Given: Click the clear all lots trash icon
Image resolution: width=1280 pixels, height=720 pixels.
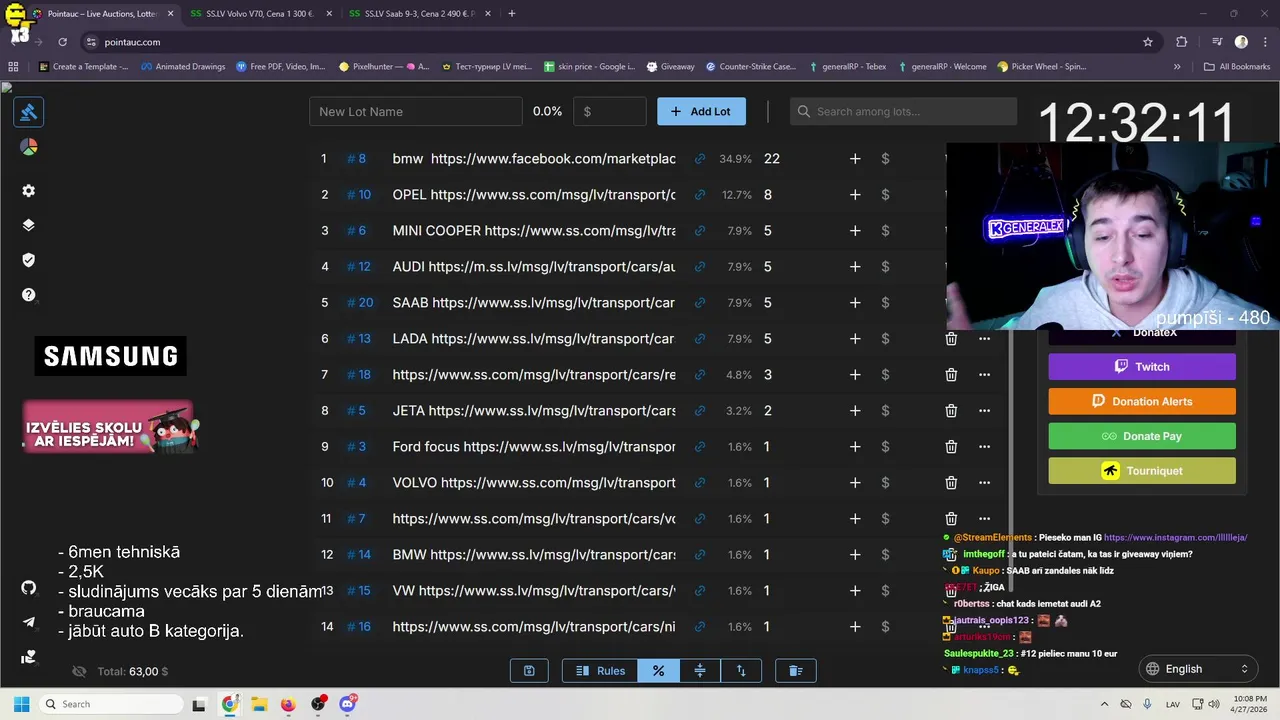Looking at the screenshot, I should coord(796,671).
